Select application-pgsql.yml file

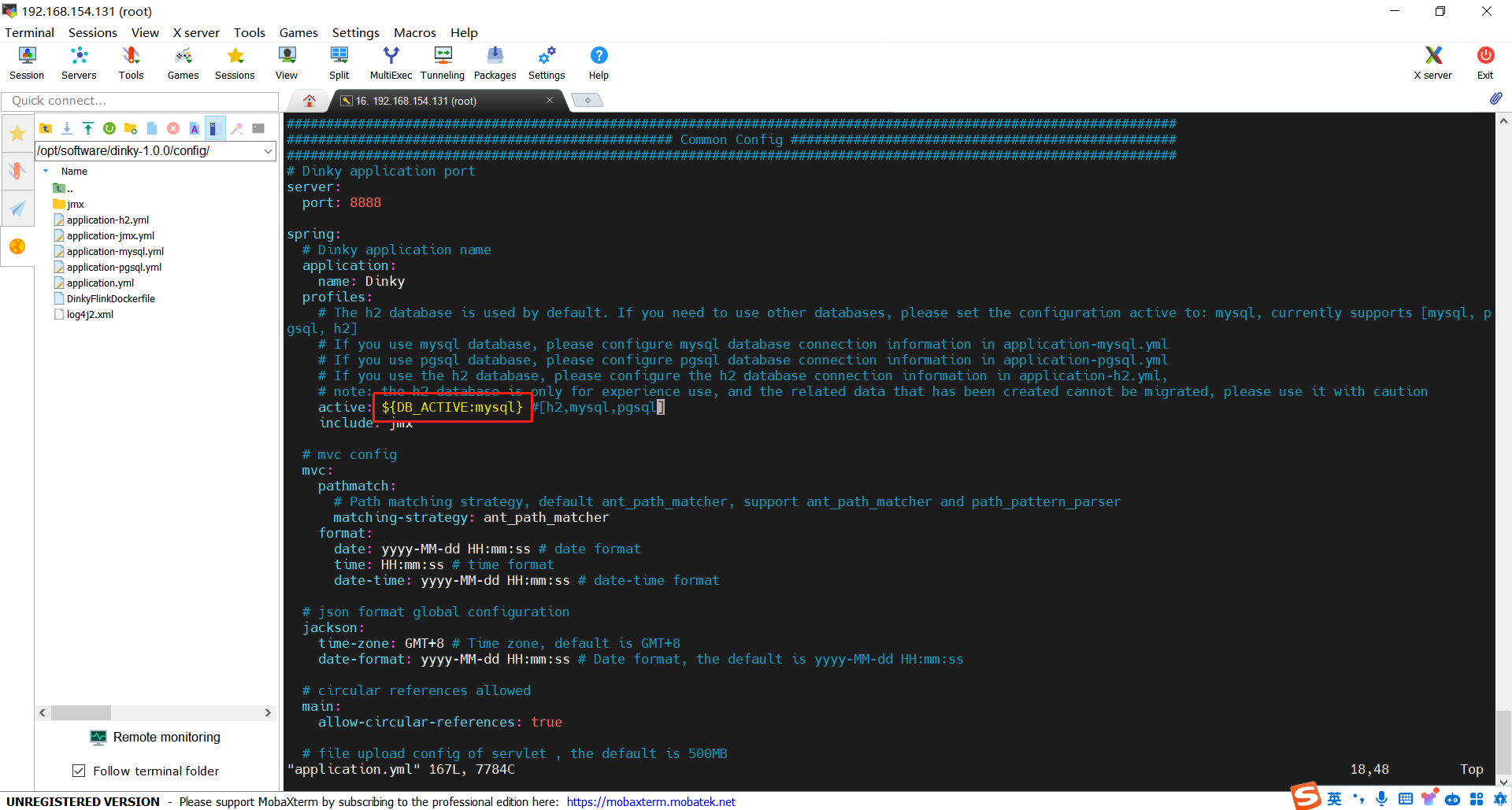click(107, 267)
